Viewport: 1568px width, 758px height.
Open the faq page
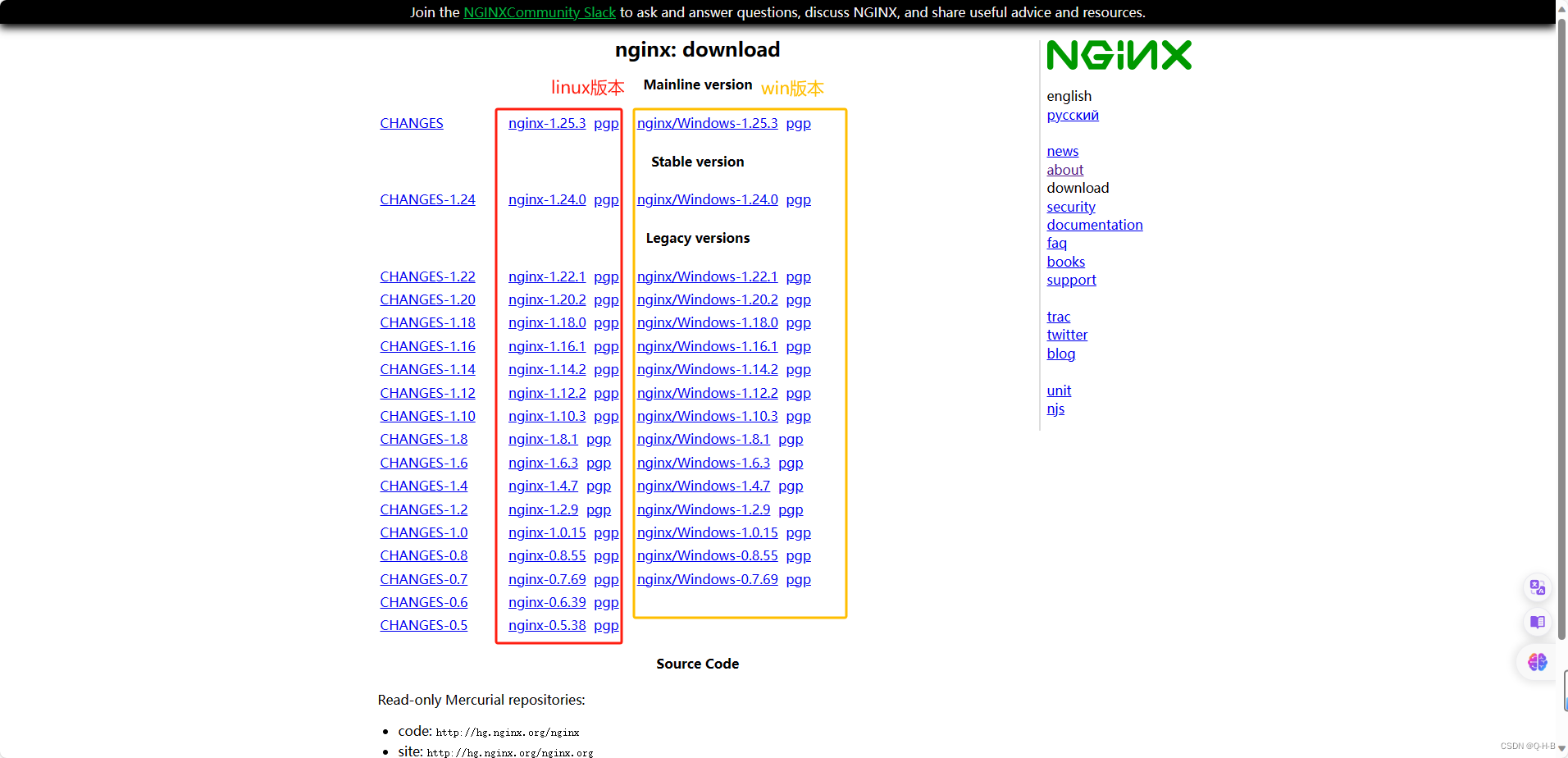click(x=1056, y=243)
